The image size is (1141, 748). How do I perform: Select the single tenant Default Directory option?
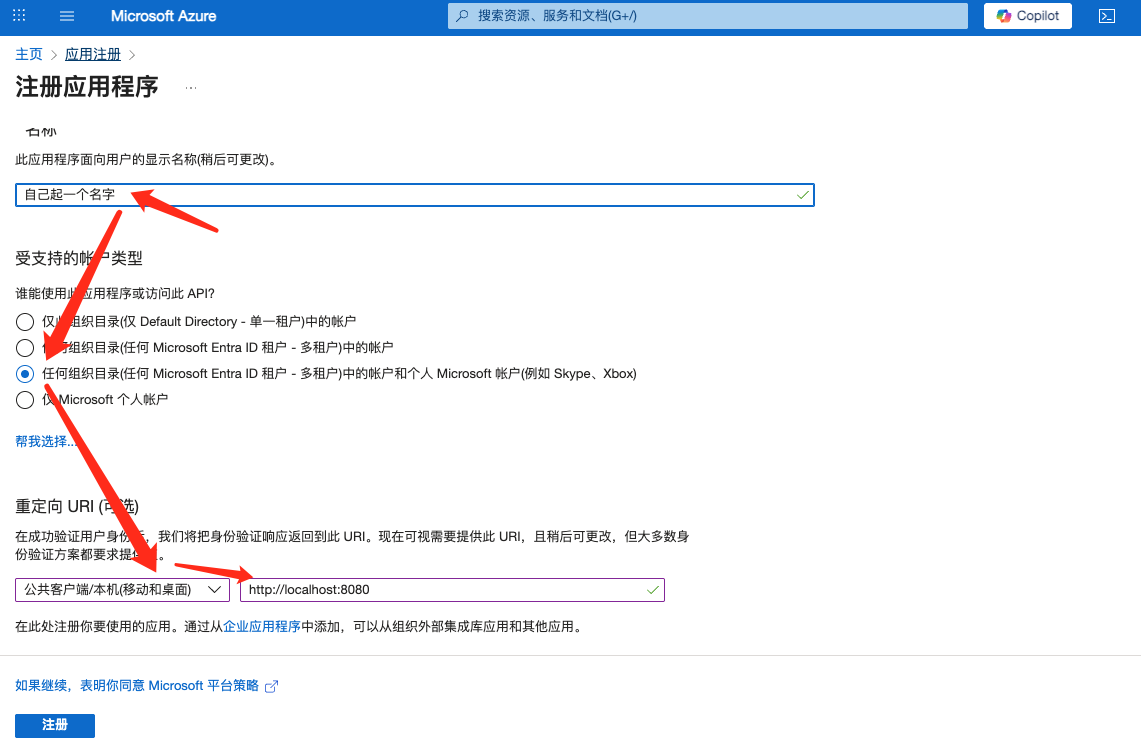[x=25, y=322]
